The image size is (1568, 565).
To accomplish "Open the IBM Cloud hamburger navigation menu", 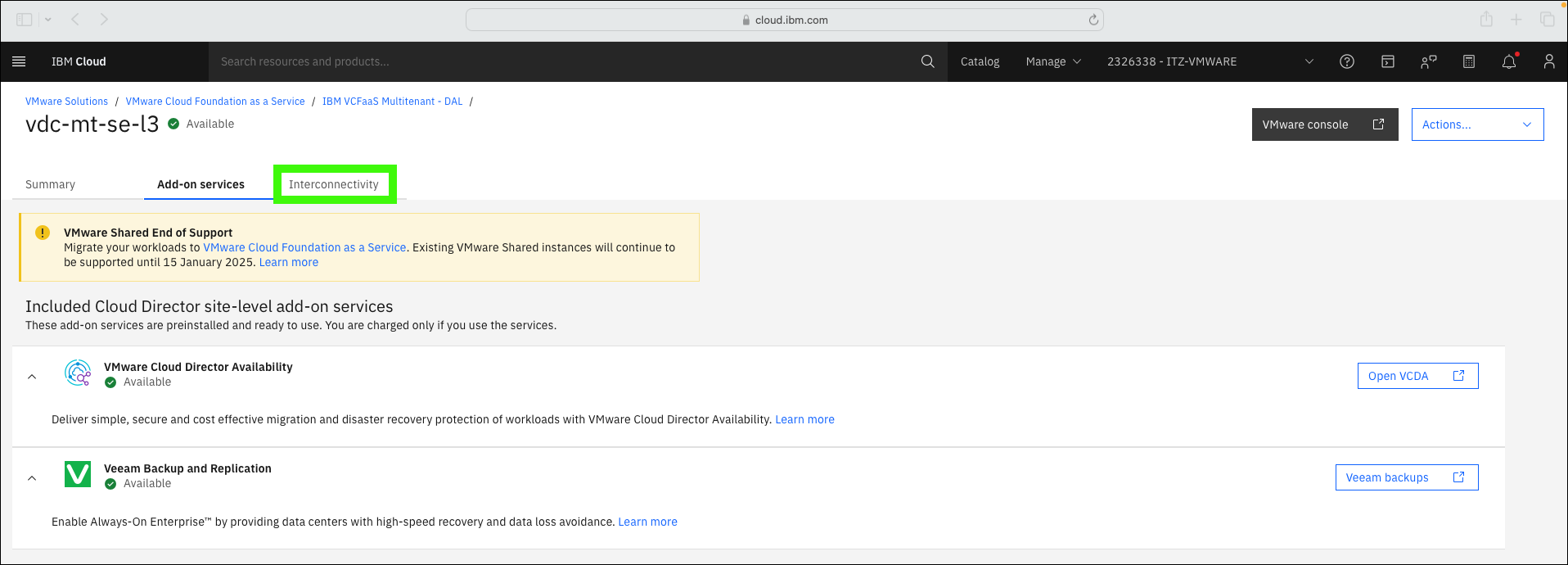I will click(x=19, y=61).
